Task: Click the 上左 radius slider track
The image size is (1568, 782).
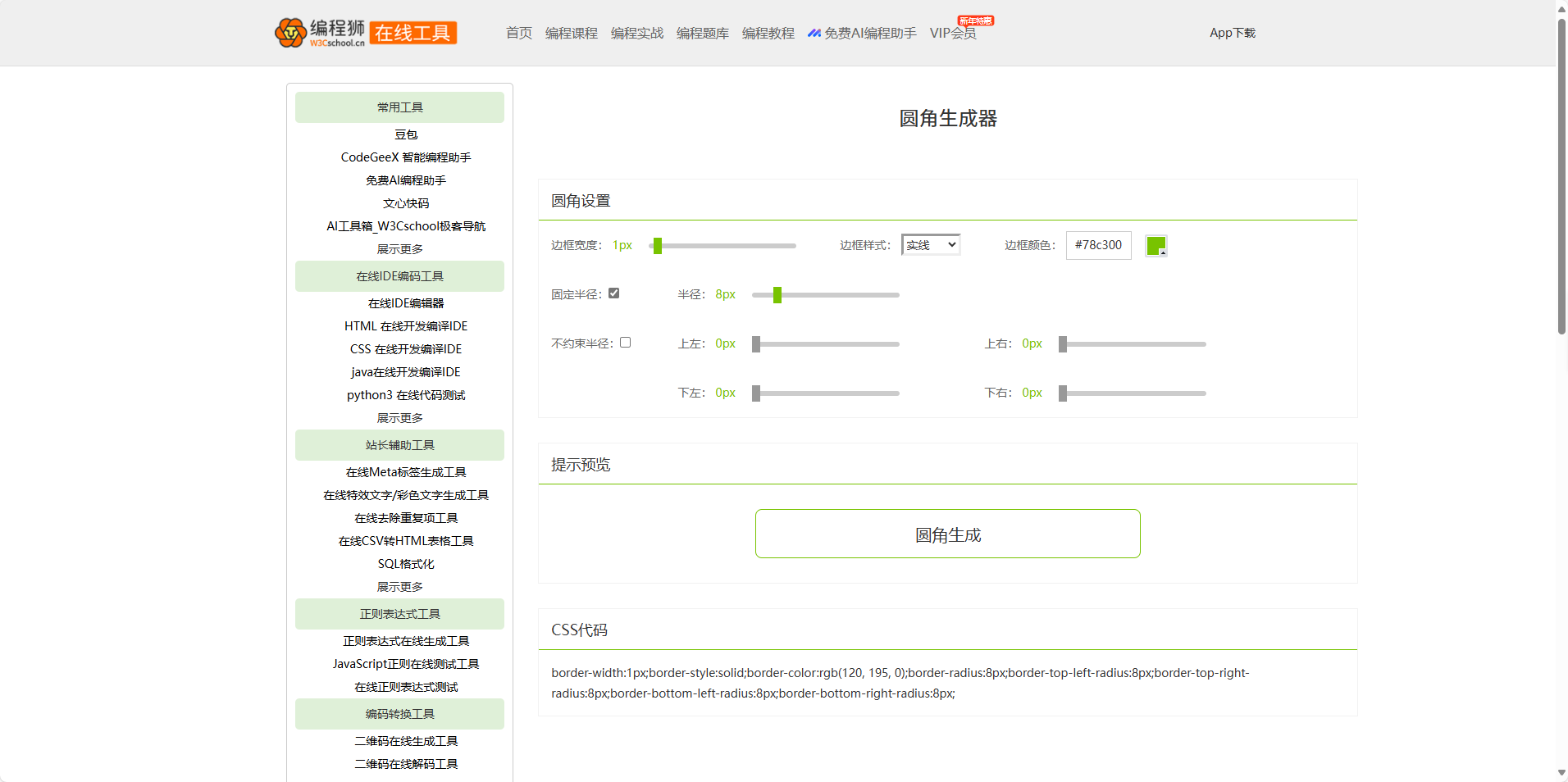Action: 826,344
